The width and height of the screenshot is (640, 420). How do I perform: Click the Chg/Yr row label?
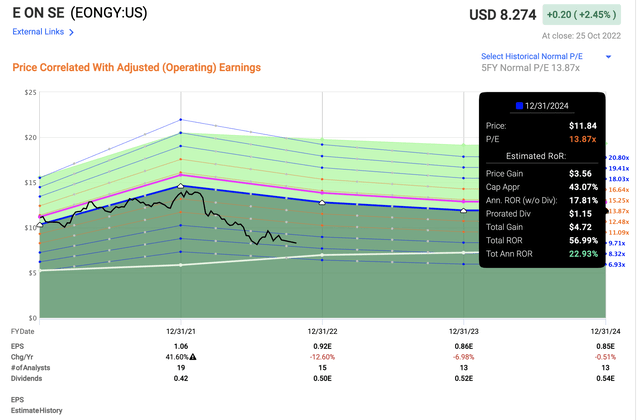pyautogui.click(x=22, y=357)
